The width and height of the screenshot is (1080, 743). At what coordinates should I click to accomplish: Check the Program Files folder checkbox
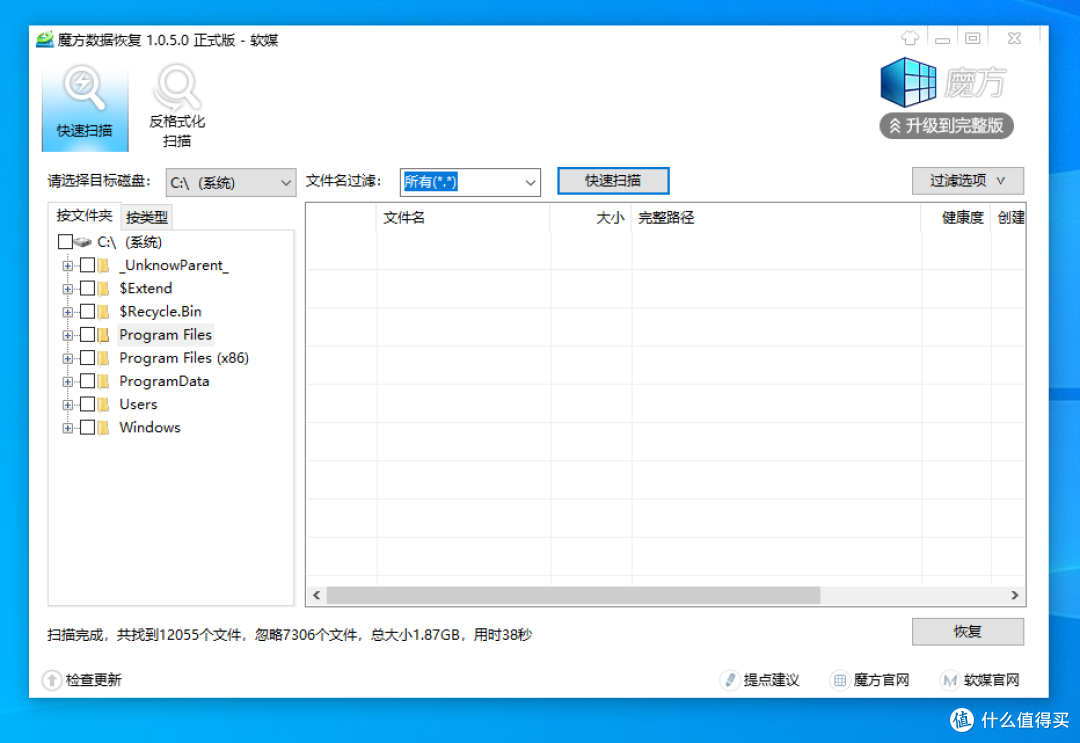click(x=87, y=335)
